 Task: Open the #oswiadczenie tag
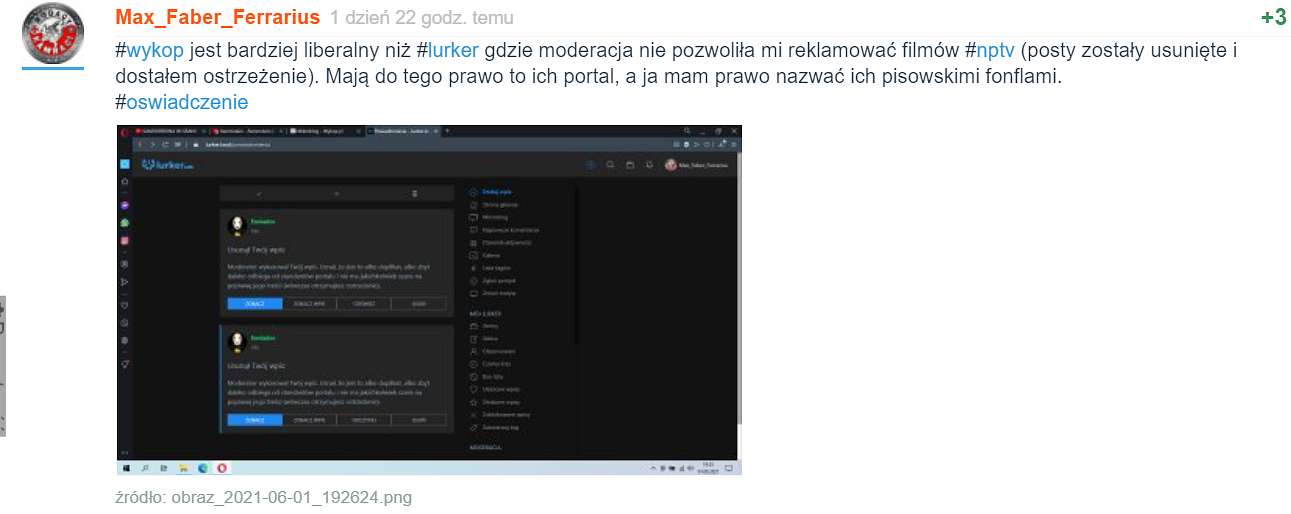click(182, 102)
